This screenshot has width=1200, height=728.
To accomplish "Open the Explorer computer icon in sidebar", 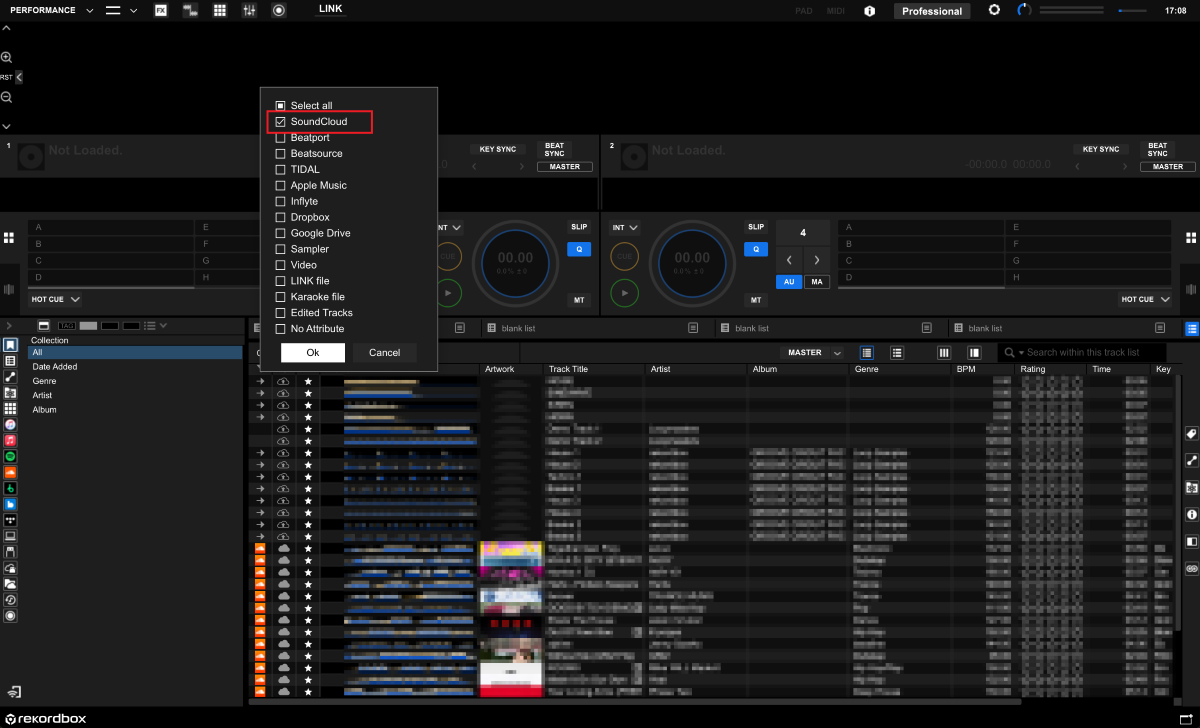I will tap(10, 536).
